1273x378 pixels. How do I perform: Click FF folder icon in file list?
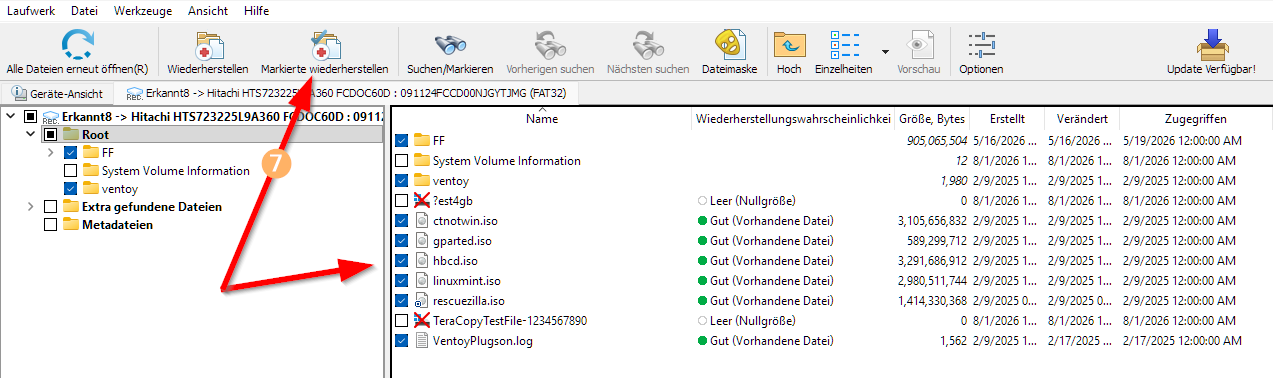[421, 140]
